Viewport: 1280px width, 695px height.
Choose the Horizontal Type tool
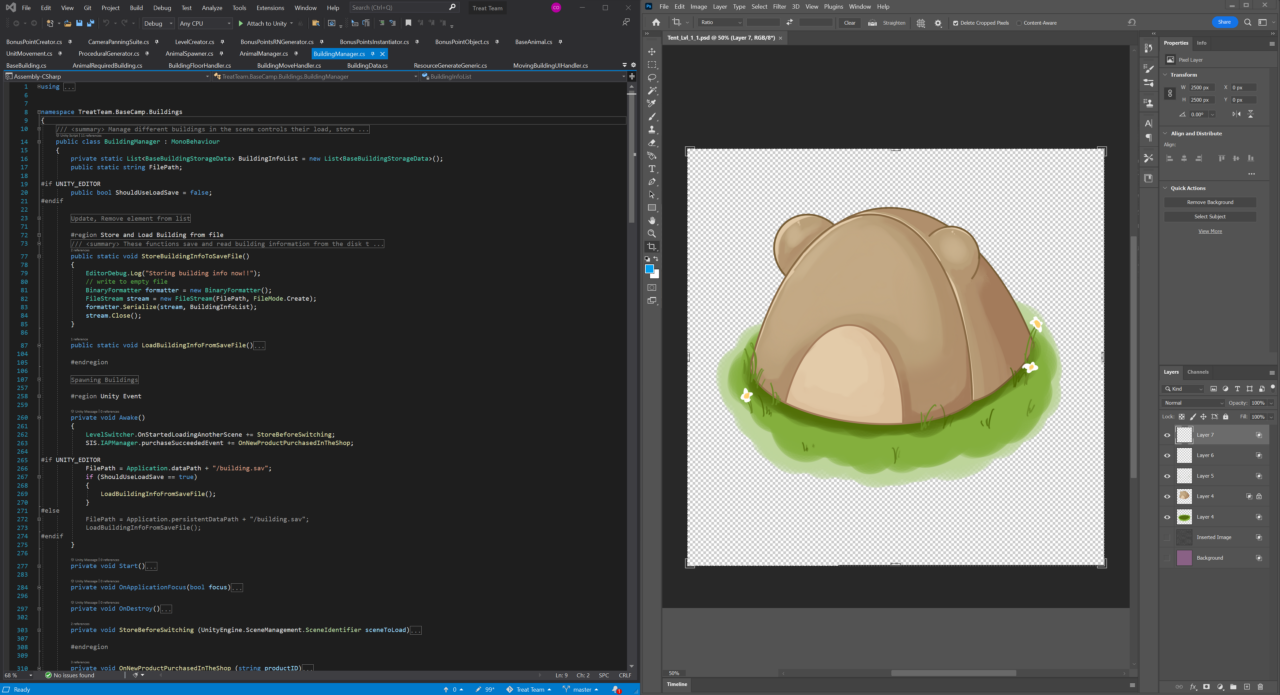(x=652, y=169)
